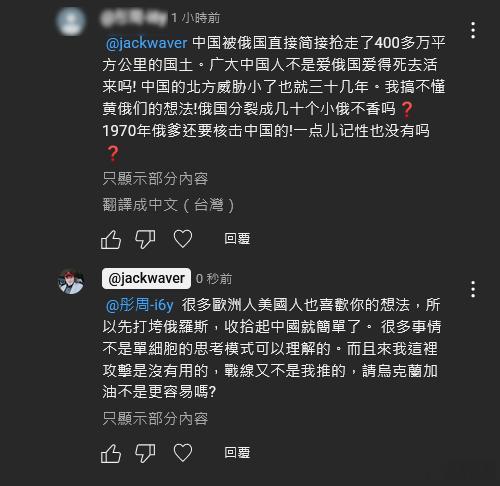Open the blurred first commenter avatar

(x=70, y=21)
